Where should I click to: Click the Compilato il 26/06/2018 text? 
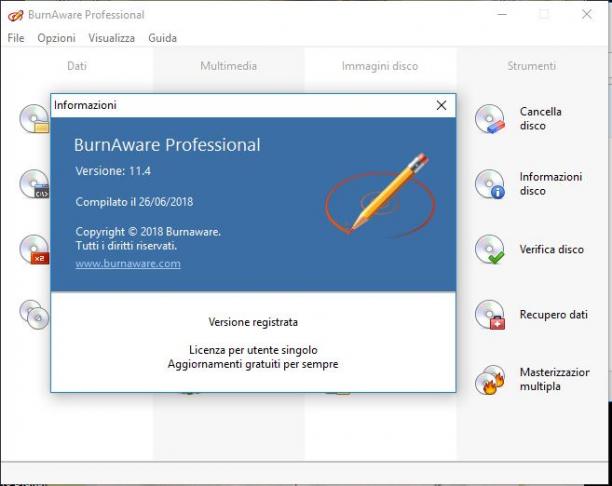[x=134, y=202]
